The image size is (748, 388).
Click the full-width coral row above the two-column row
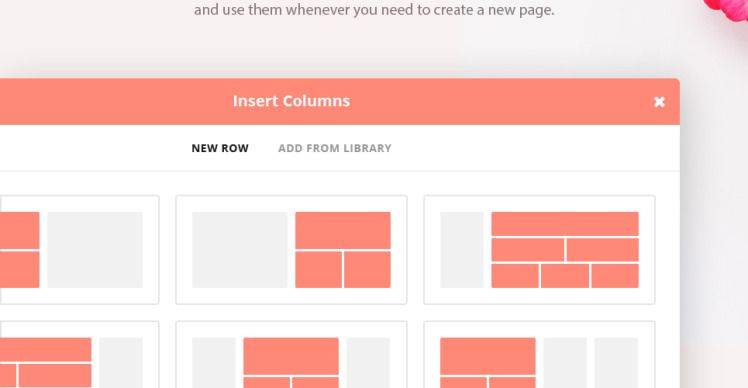[565, 224]
